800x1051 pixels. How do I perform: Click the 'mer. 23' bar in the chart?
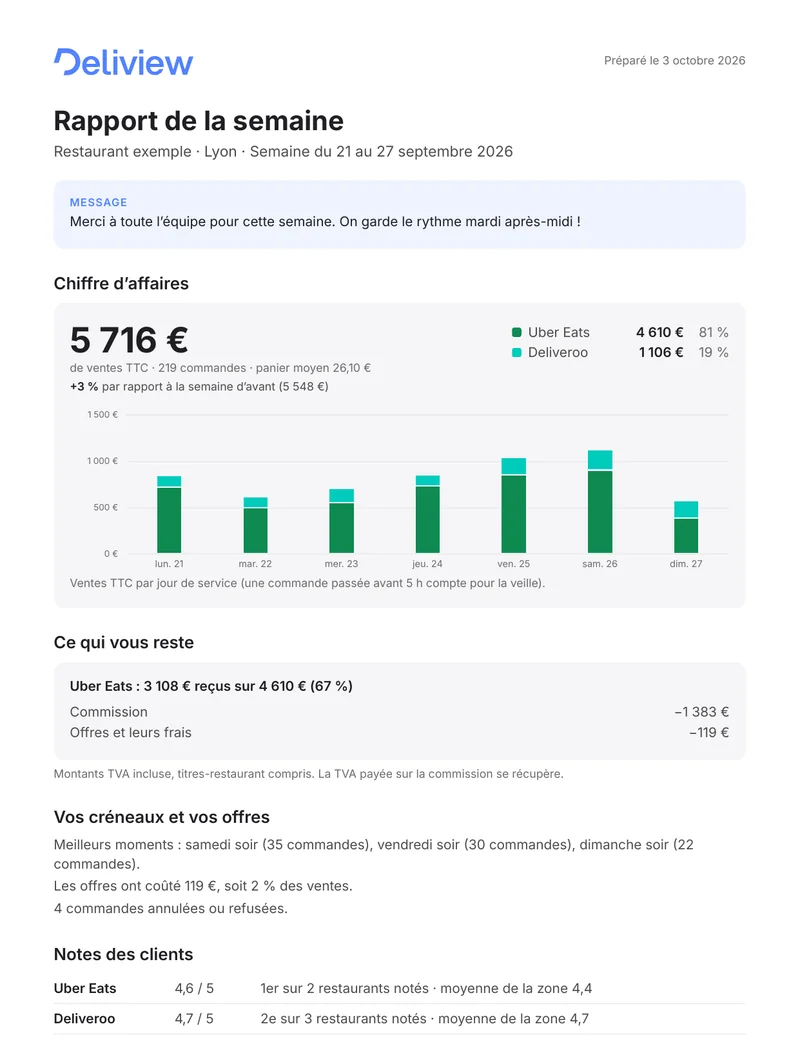point(342,521)
